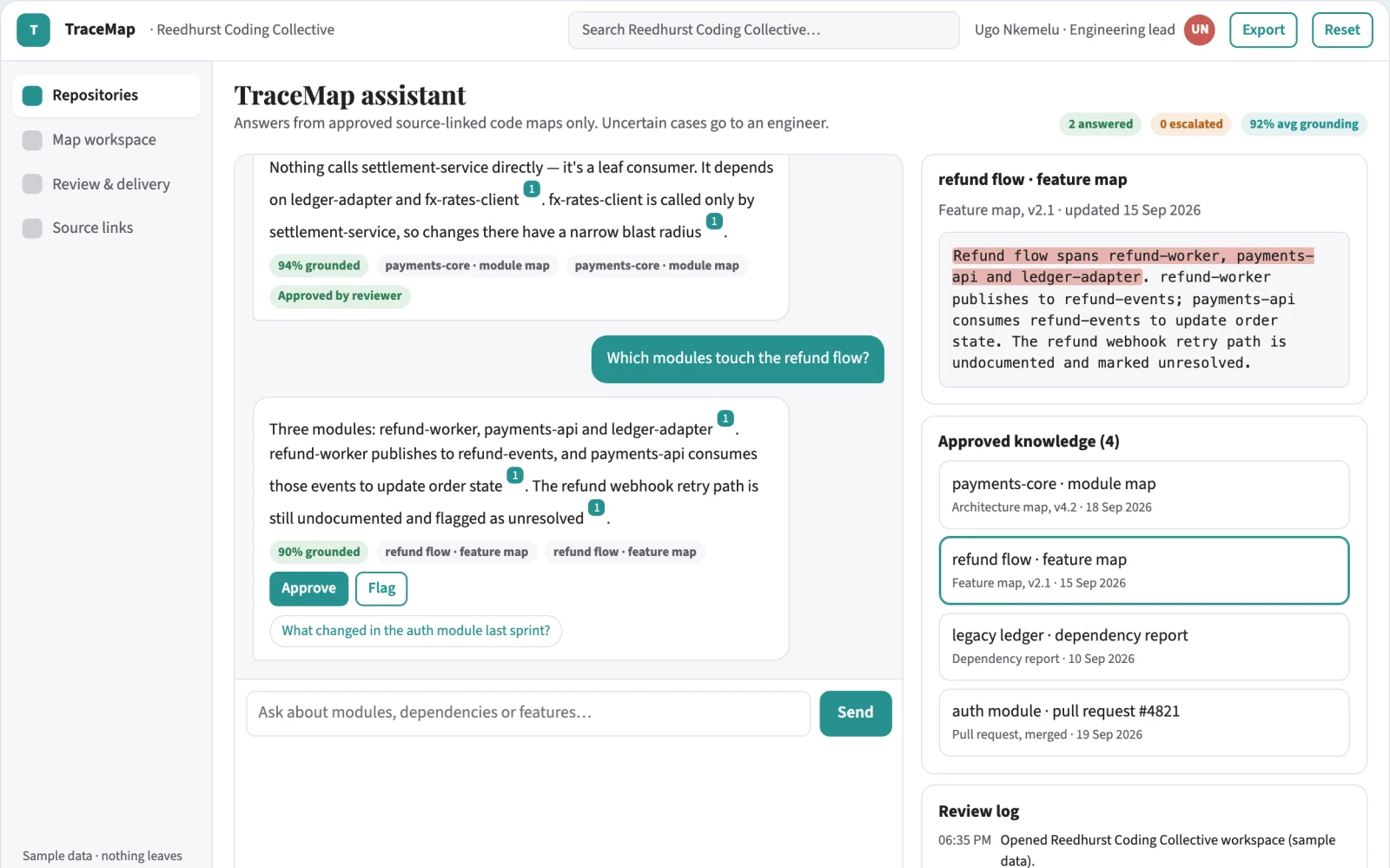Click the Source links sidebar icon

click(x=32, y=228)
